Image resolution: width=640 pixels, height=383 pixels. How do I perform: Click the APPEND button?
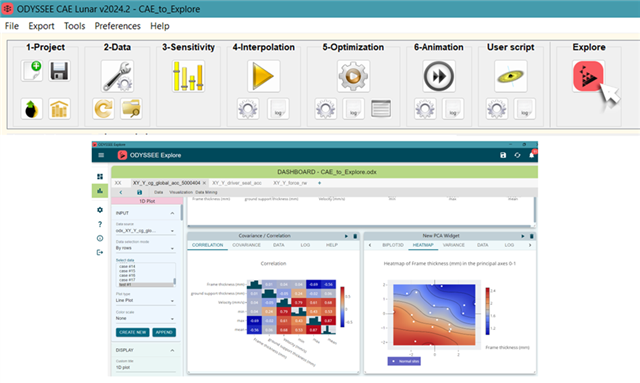pyautogui.click(x=164, y=332)
